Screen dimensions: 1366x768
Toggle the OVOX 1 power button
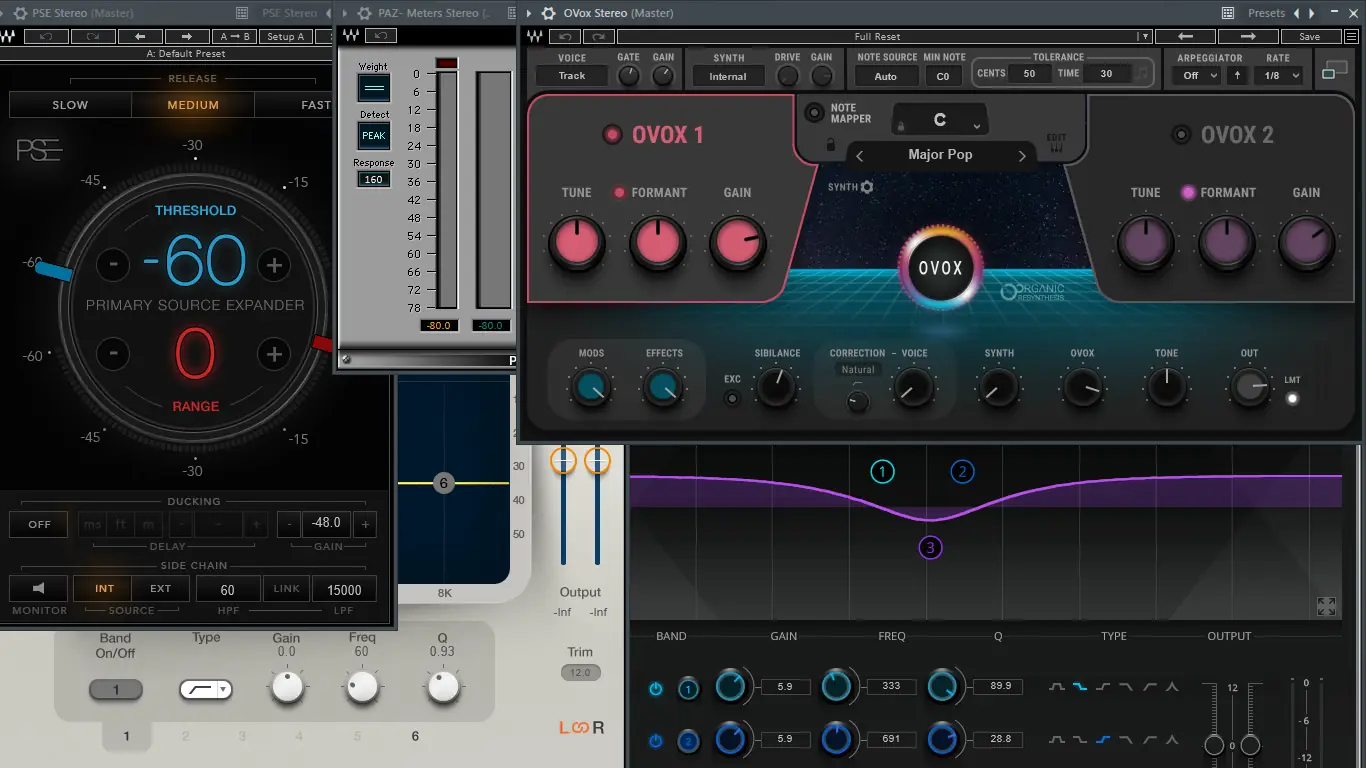point(612,135)
